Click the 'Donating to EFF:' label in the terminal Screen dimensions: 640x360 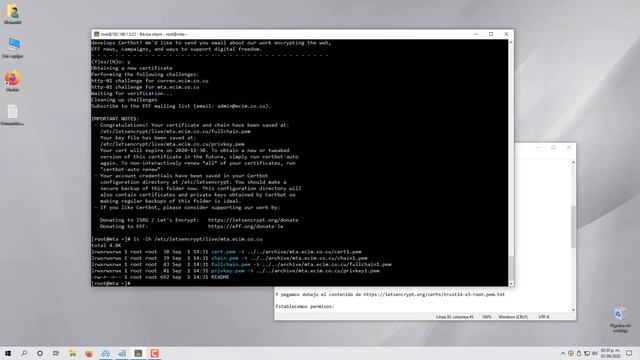(x=124, y=227)
